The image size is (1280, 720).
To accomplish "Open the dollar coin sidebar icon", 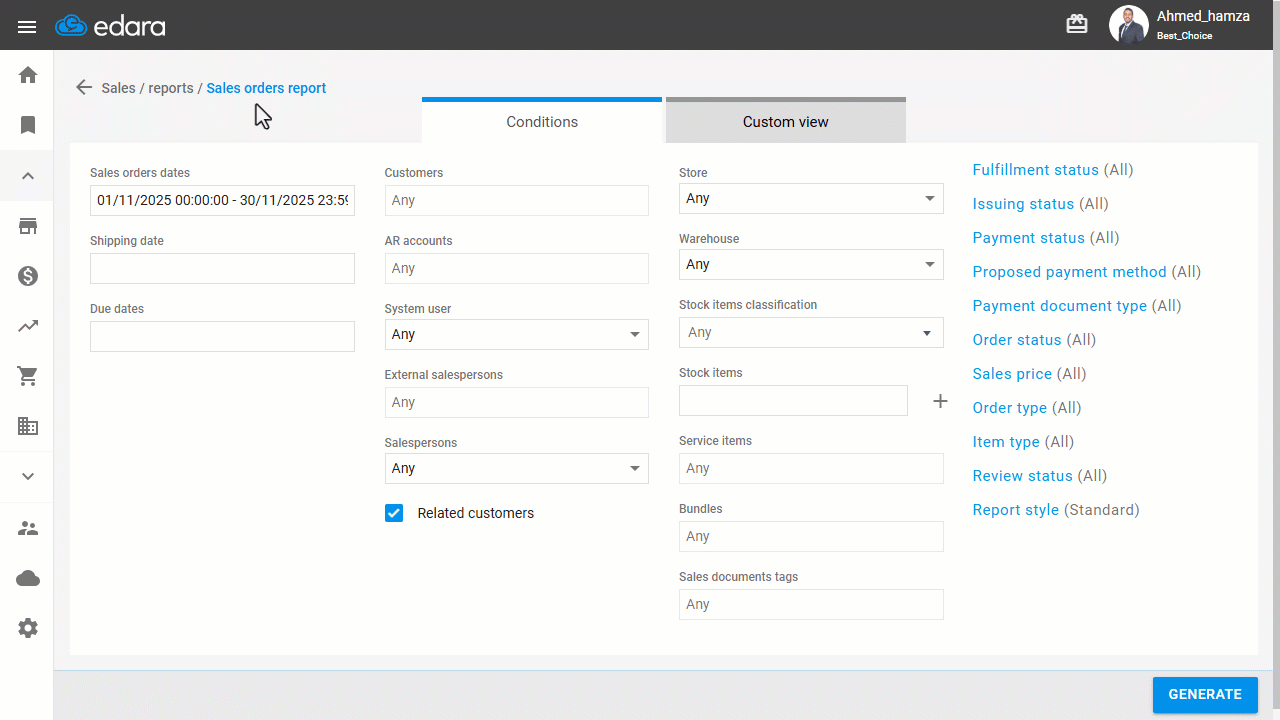I will pos(28,276).
